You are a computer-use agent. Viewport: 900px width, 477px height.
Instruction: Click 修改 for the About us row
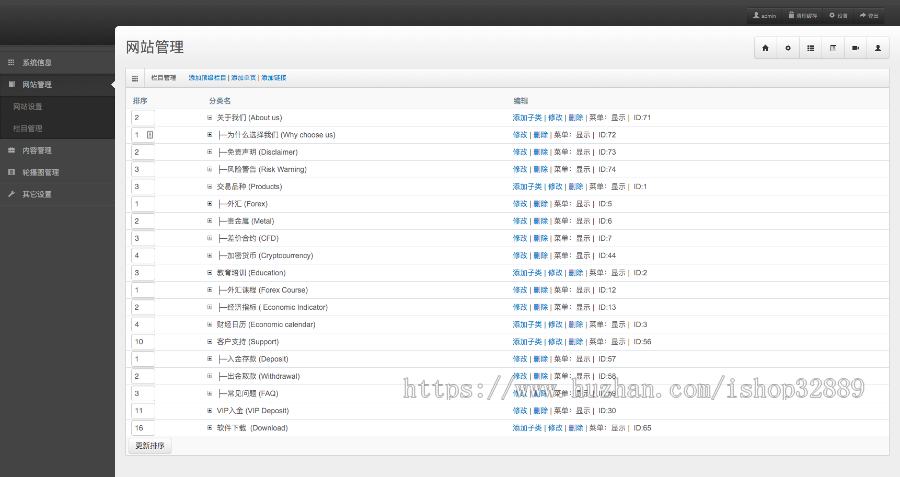tap(555, 118)
